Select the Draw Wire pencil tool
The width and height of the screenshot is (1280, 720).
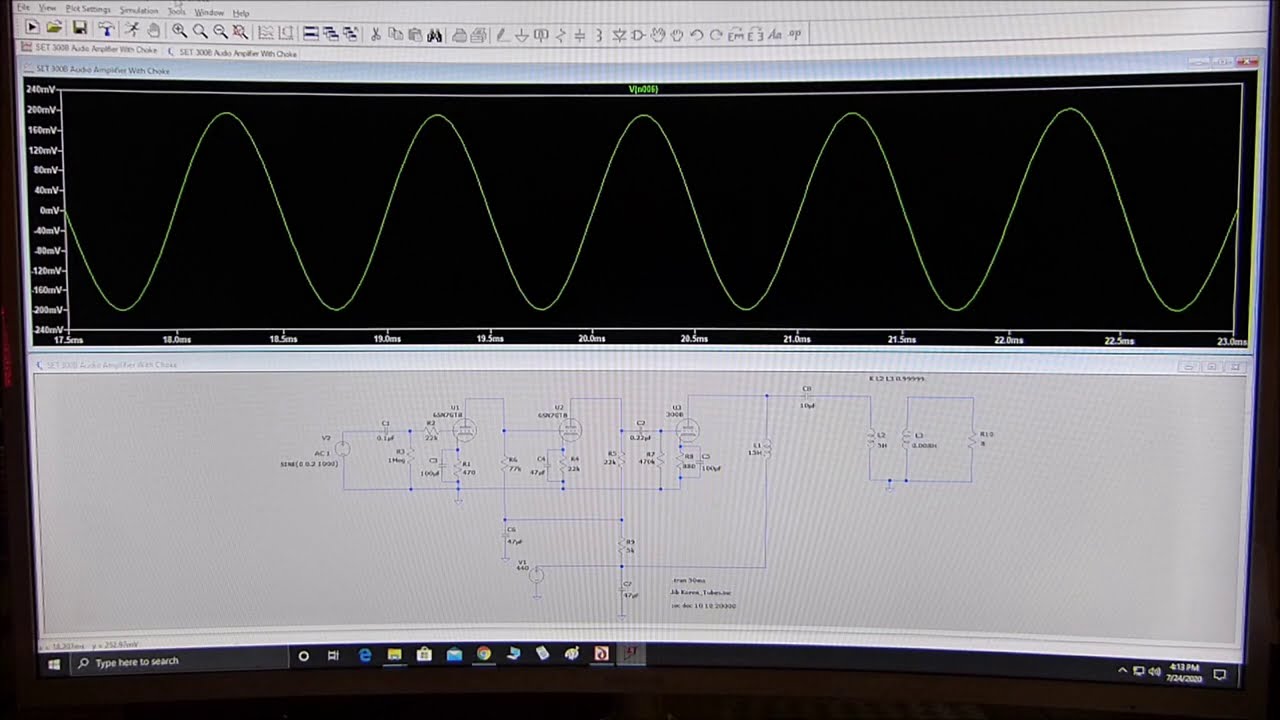501,35
